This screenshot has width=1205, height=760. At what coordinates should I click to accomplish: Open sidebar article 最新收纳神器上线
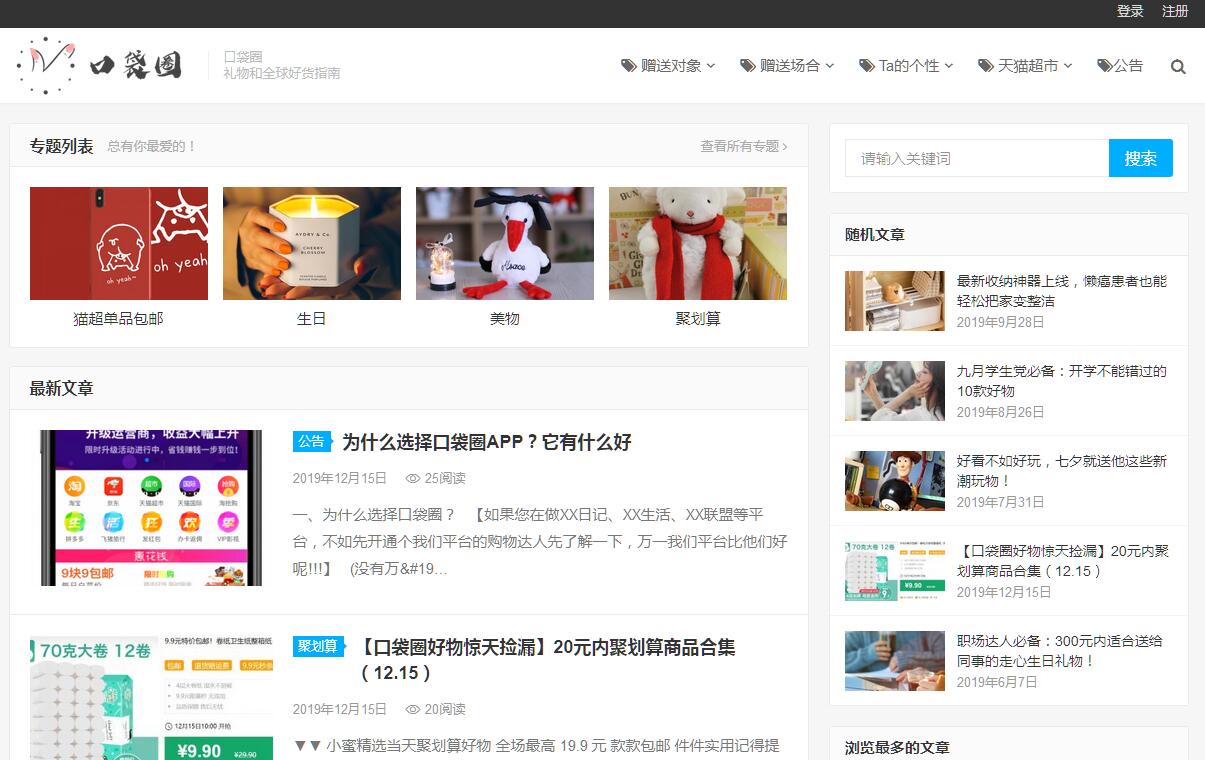tap(1061, 291)
